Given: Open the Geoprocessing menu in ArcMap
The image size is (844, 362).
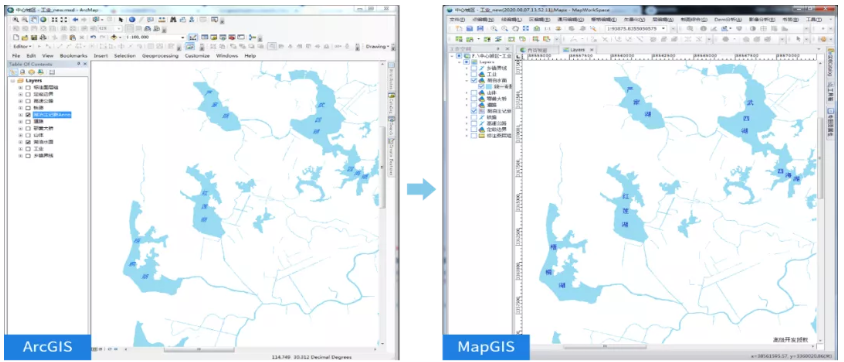Looking at the screenshot, I should [160, 56].
